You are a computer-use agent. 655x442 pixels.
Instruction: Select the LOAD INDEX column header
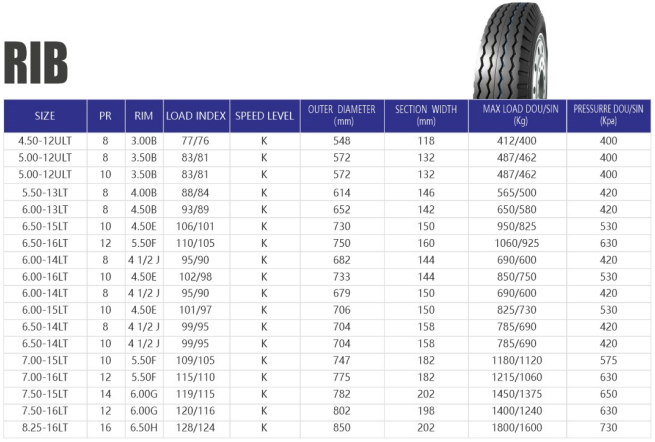point(196,116)
